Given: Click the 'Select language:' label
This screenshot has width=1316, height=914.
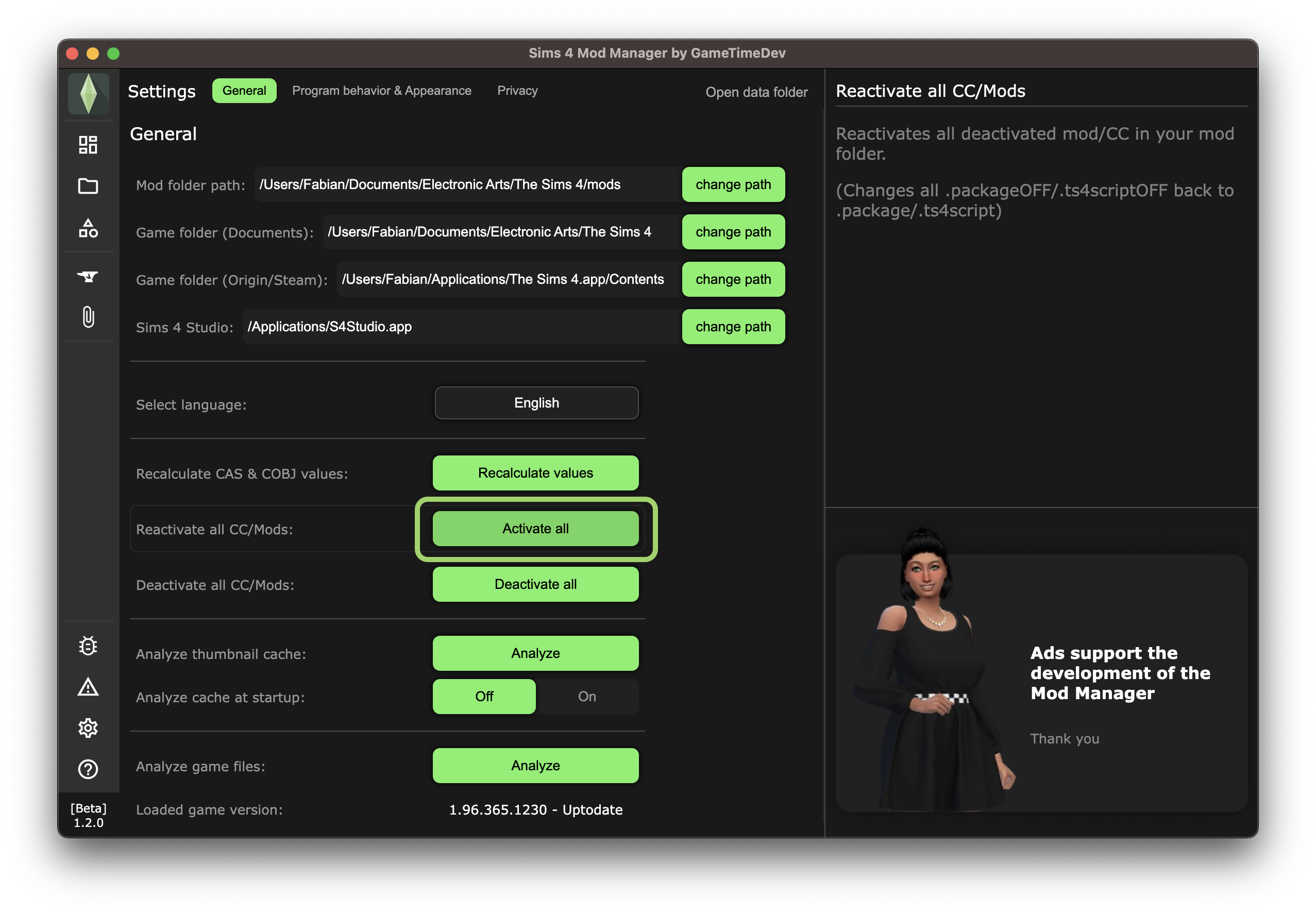Looking at the screenshot, I should tap(191, 405).
